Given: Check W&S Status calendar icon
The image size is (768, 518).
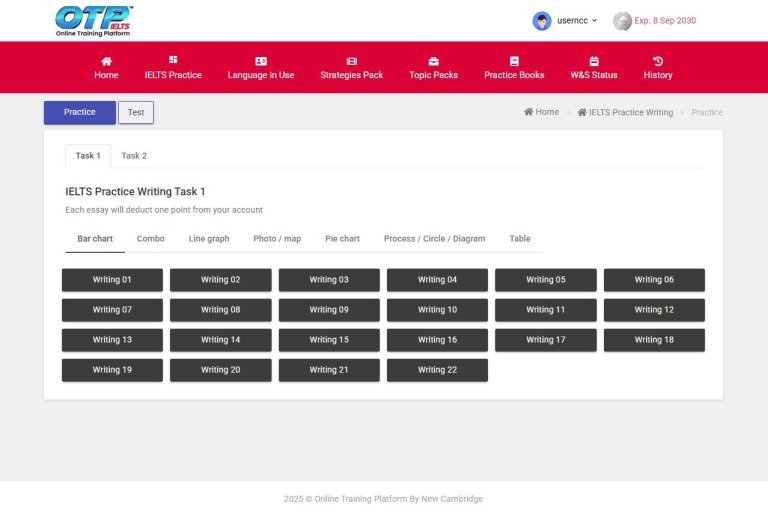Looking at the screenshot, I should point(594,61).
